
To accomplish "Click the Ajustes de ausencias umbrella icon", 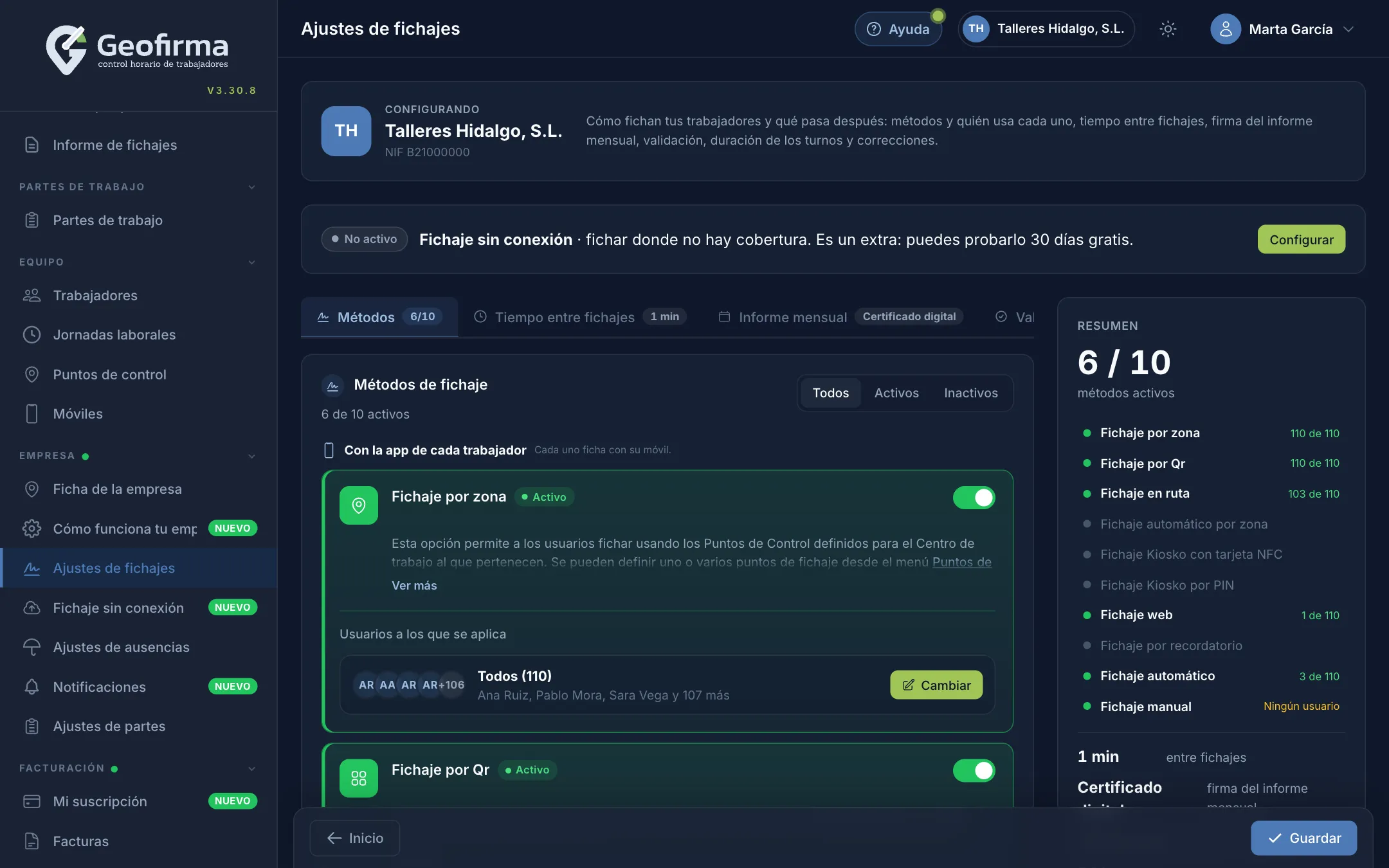I will tap(32, 647).
